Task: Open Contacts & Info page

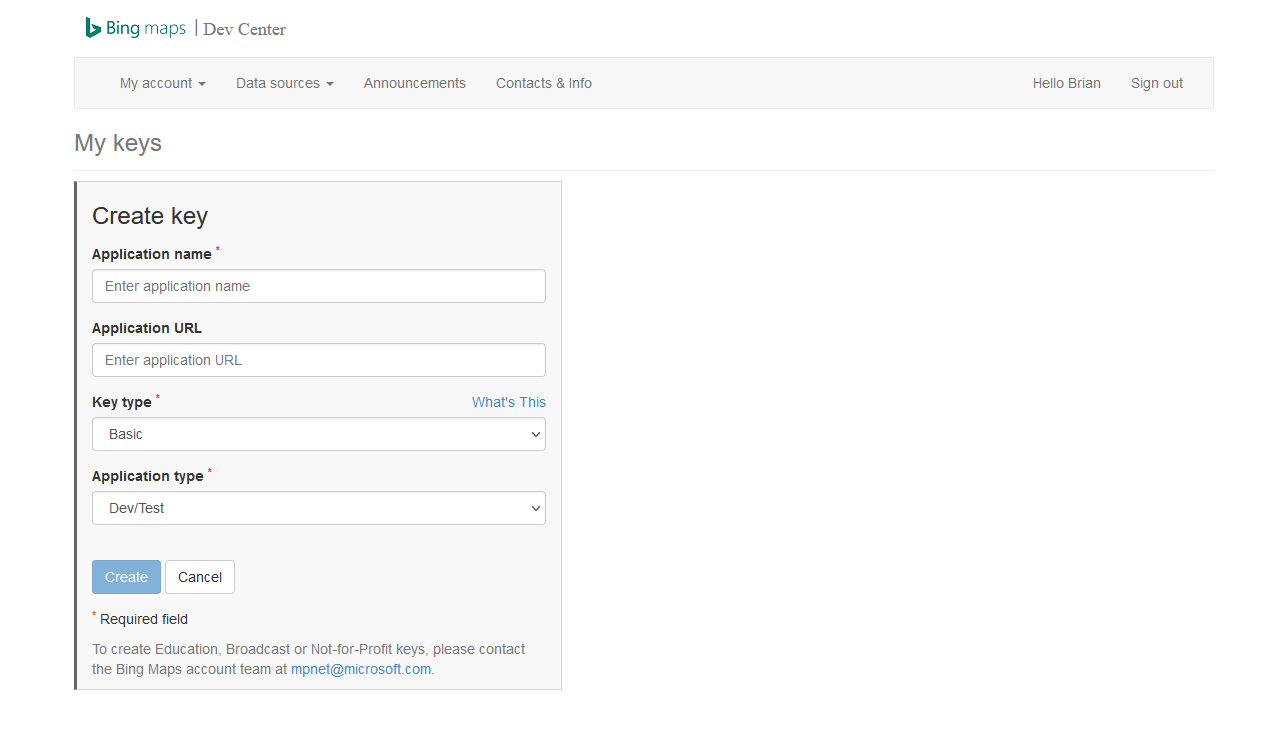Action: [x=544, y=83]
